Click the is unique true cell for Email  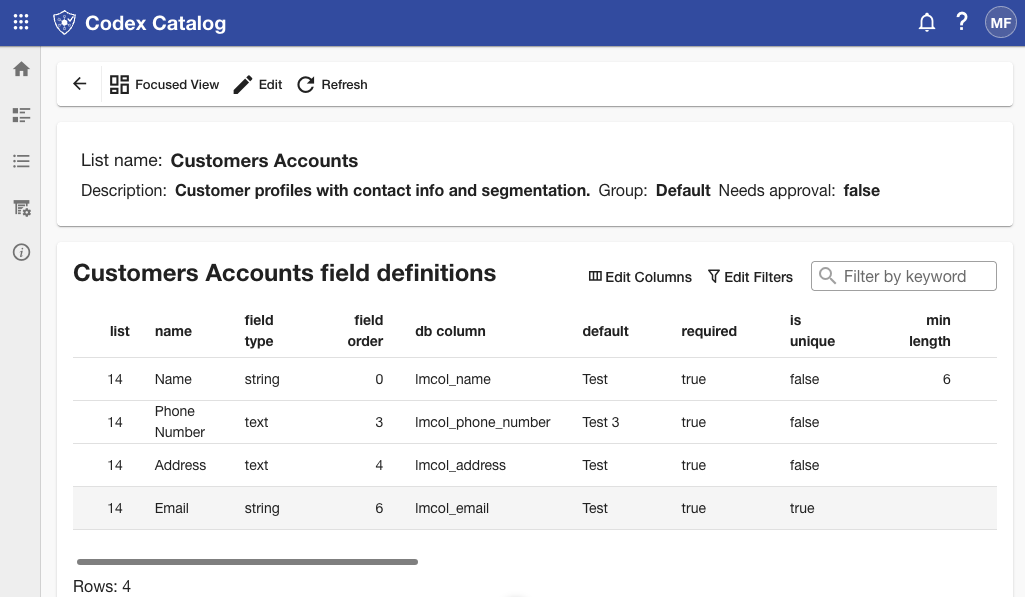[802, 508]
